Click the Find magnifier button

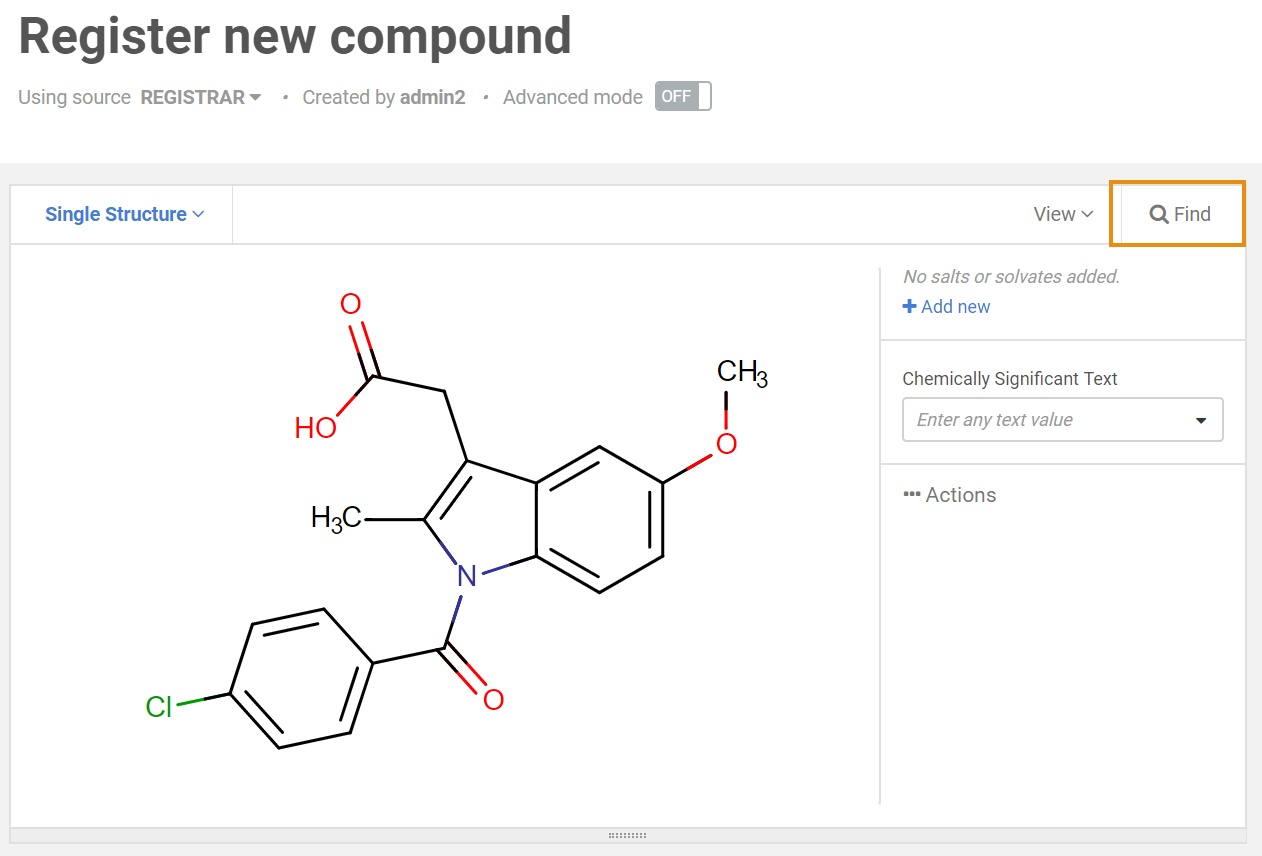(1179, 214)
